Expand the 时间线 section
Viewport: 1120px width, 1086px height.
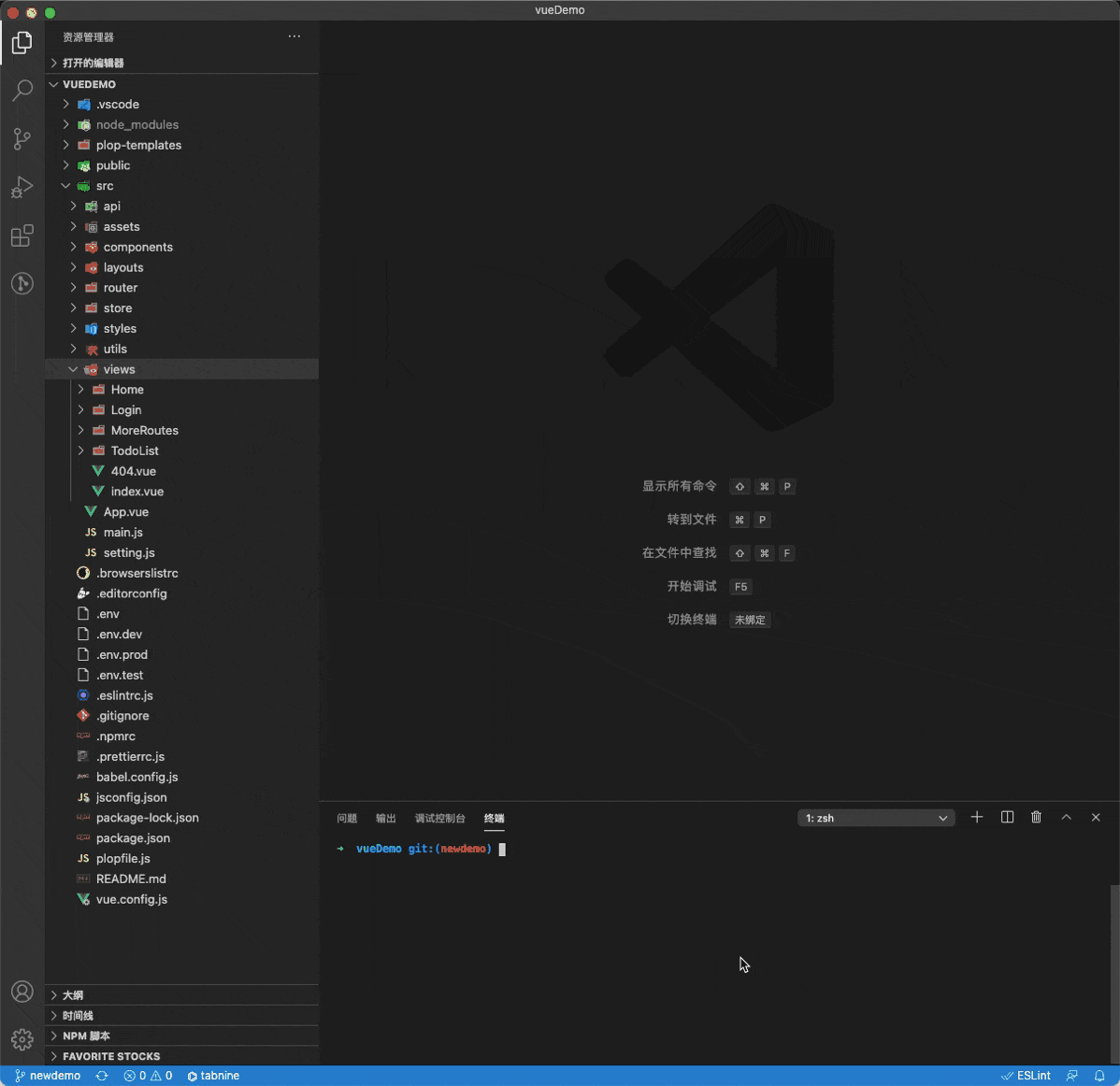click(182, 1015)
